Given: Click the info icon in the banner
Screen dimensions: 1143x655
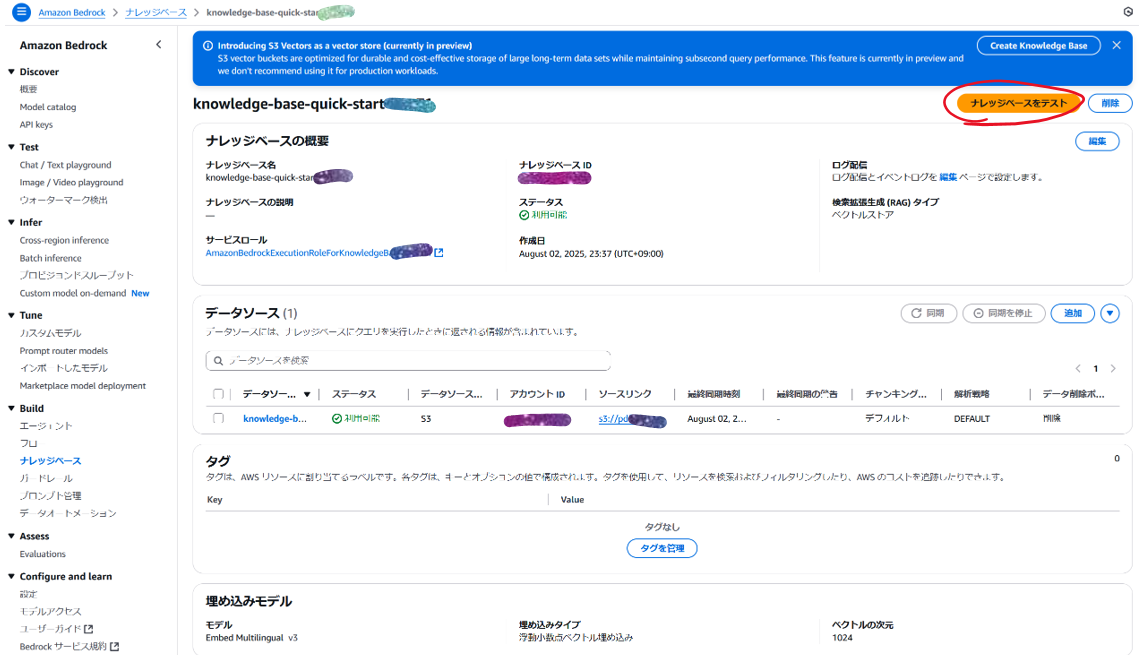Looking at the screenshot, I should [x=208, y=45].
